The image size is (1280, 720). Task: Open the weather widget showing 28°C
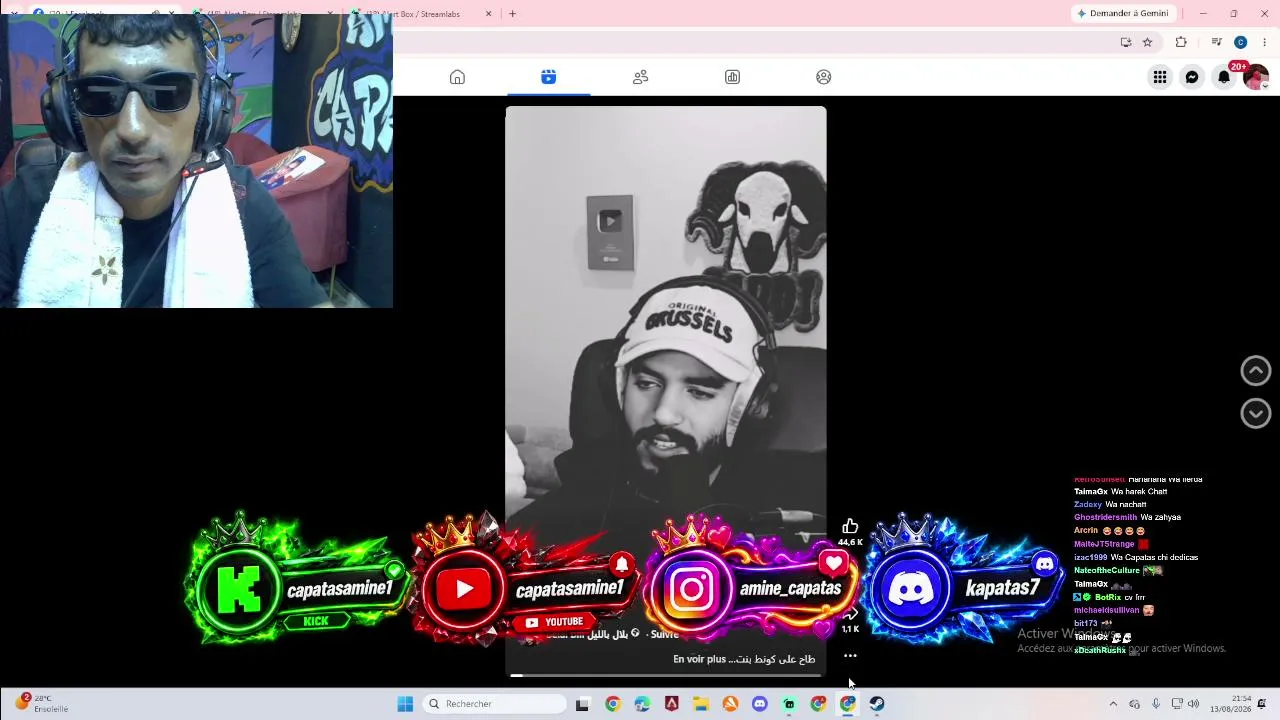(x=41, y=704)
